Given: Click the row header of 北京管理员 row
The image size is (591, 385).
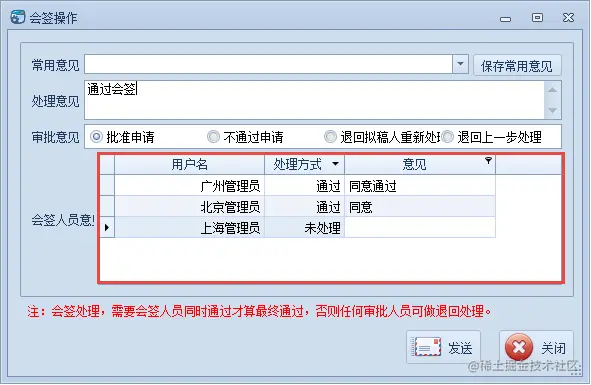Looking at the screenshot, I should pos(107,207).
